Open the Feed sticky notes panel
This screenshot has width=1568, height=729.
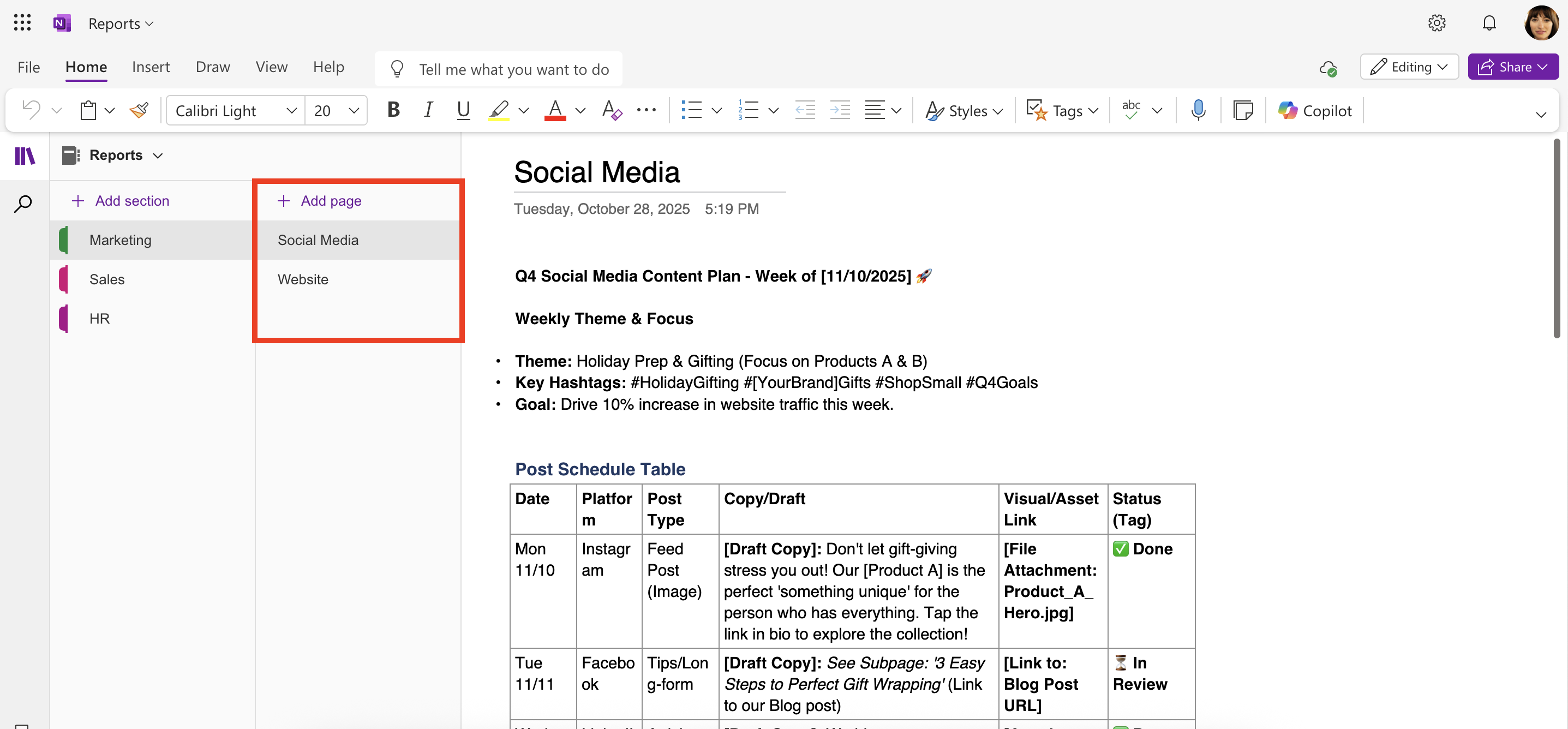coord(1243,110)
